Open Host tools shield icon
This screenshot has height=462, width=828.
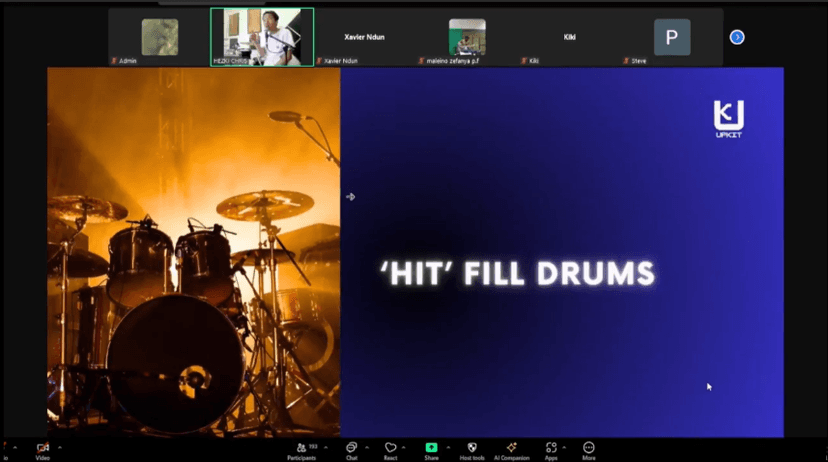tap(472, 448)
